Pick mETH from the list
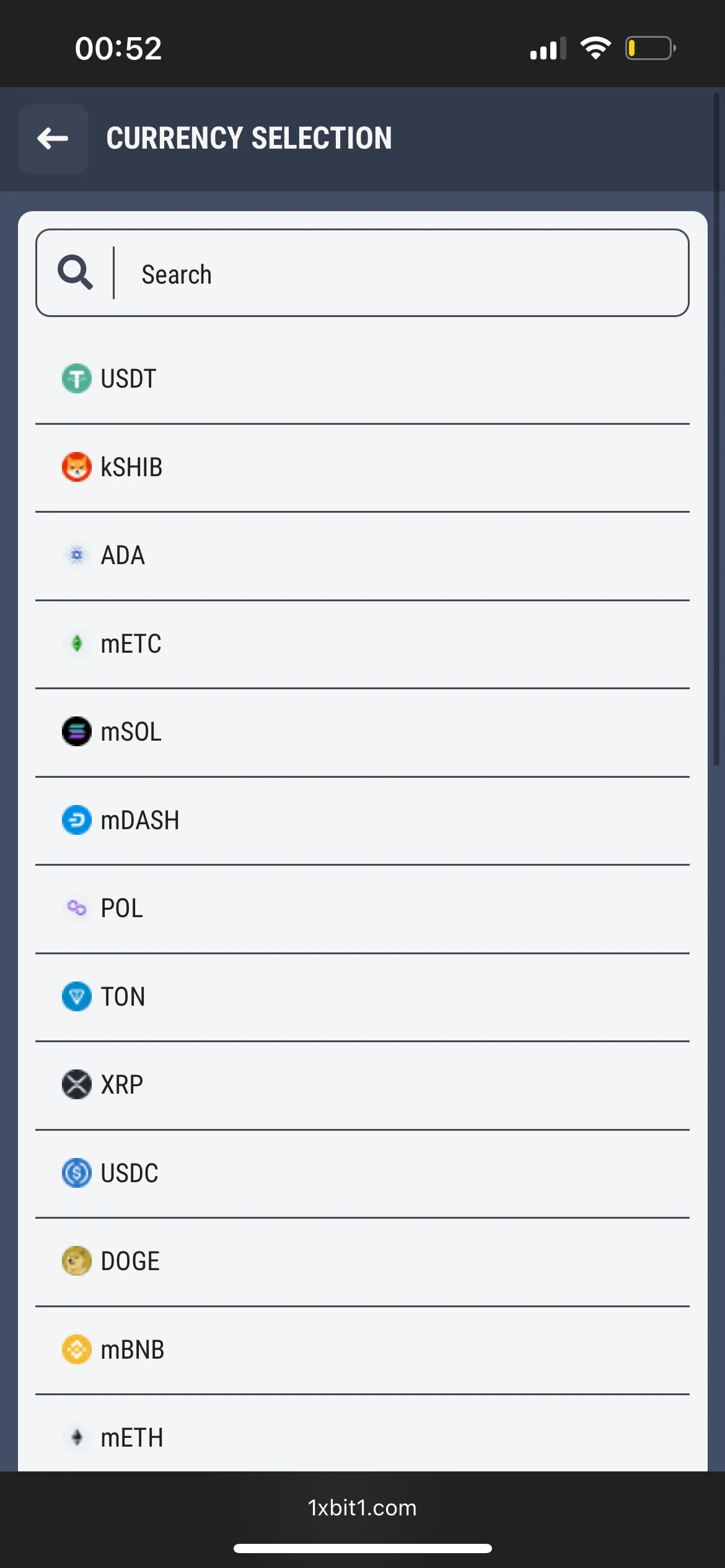Viewport: 725px width, 1568px height. [131, 1437]
